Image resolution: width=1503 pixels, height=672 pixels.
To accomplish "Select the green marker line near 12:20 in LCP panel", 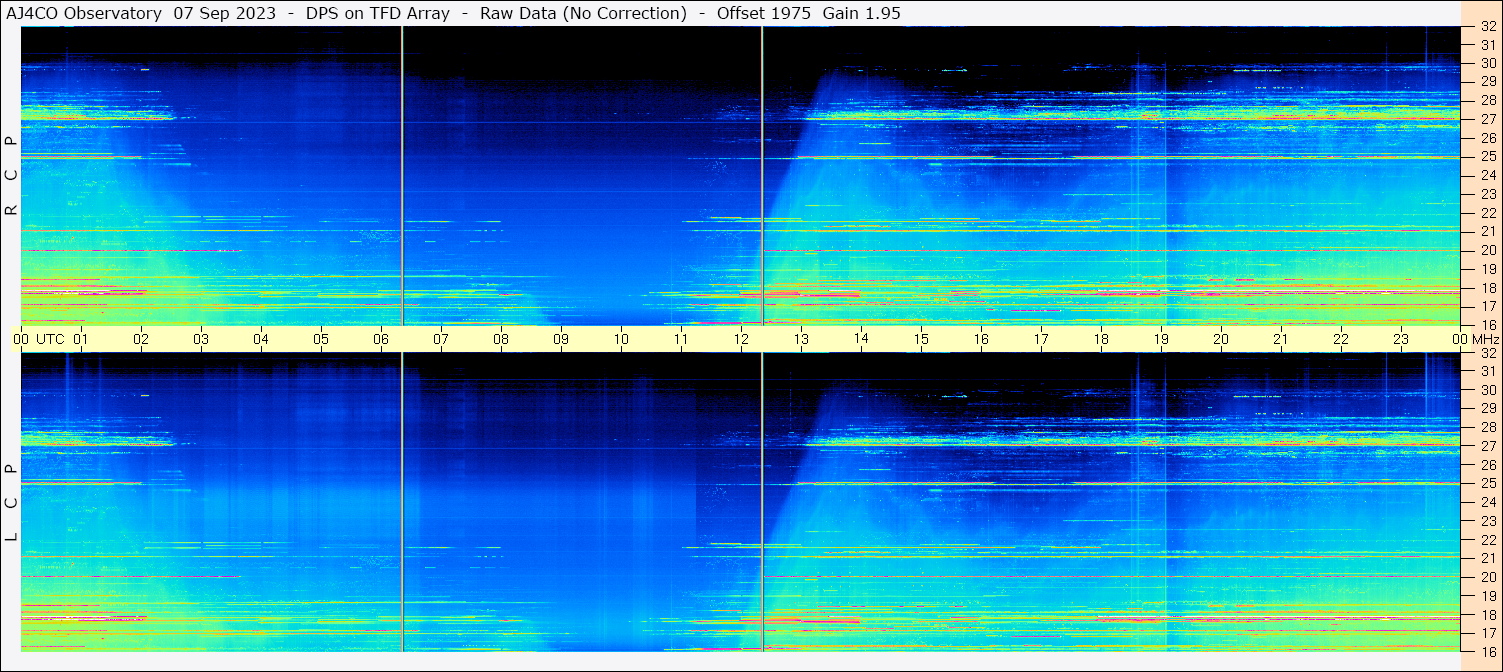I will tap(762, 502).
